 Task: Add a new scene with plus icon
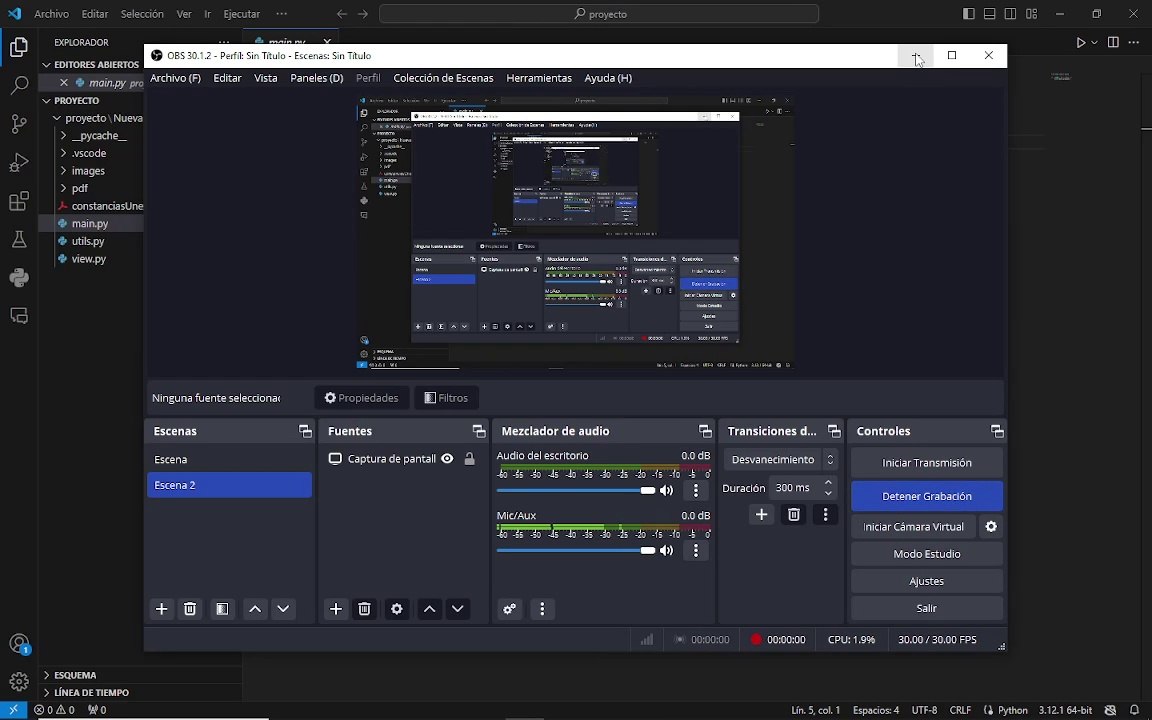pos(162,609)
